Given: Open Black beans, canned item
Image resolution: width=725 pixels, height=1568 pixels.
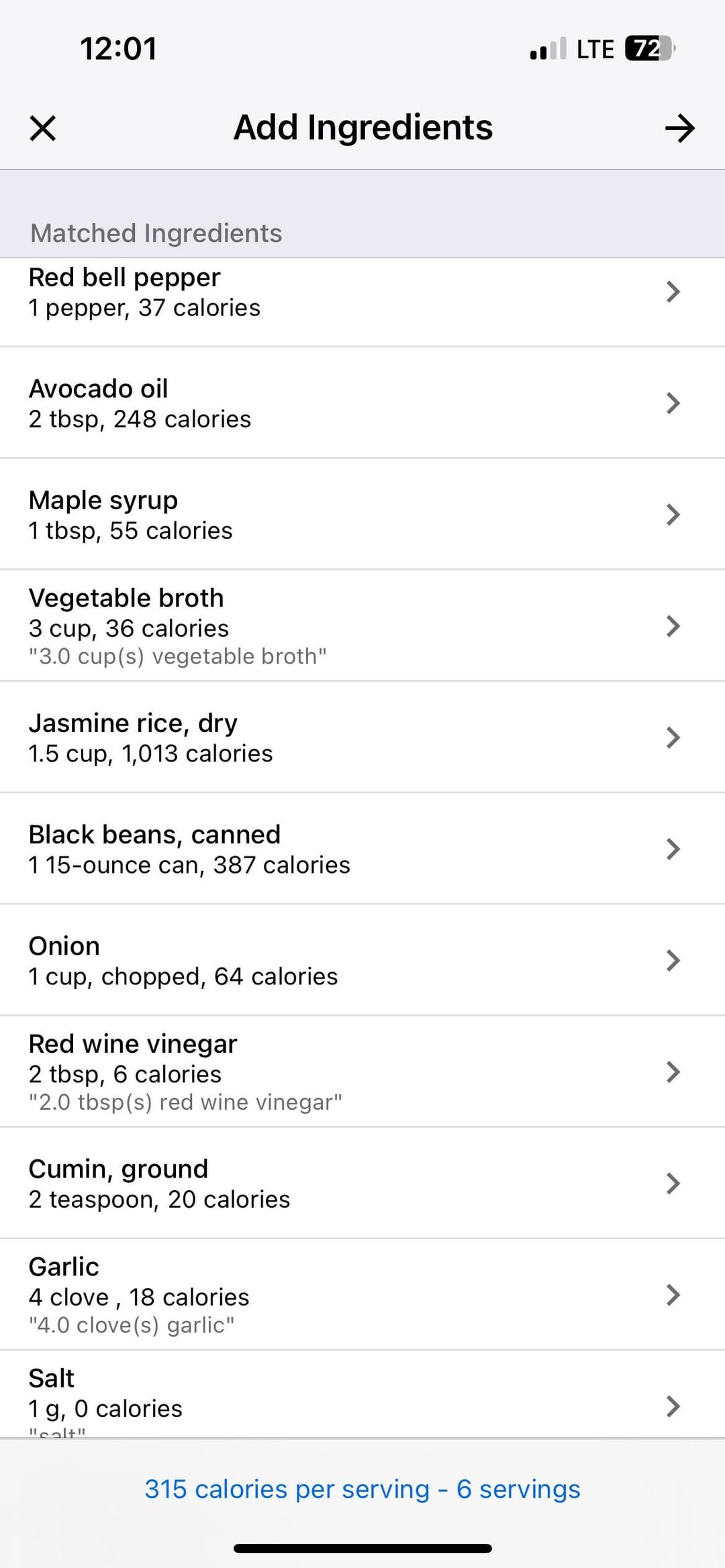Looking at the screenshot, I should [x=154, y=835].
